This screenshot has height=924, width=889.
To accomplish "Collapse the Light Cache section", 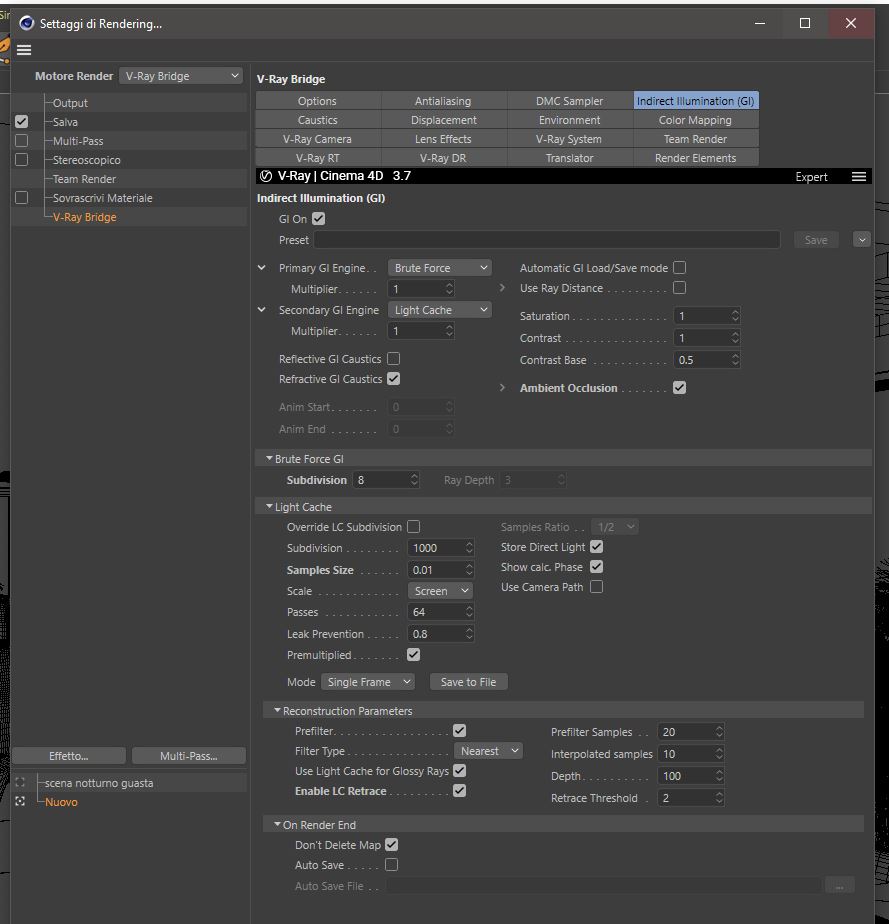I will 269,507.
